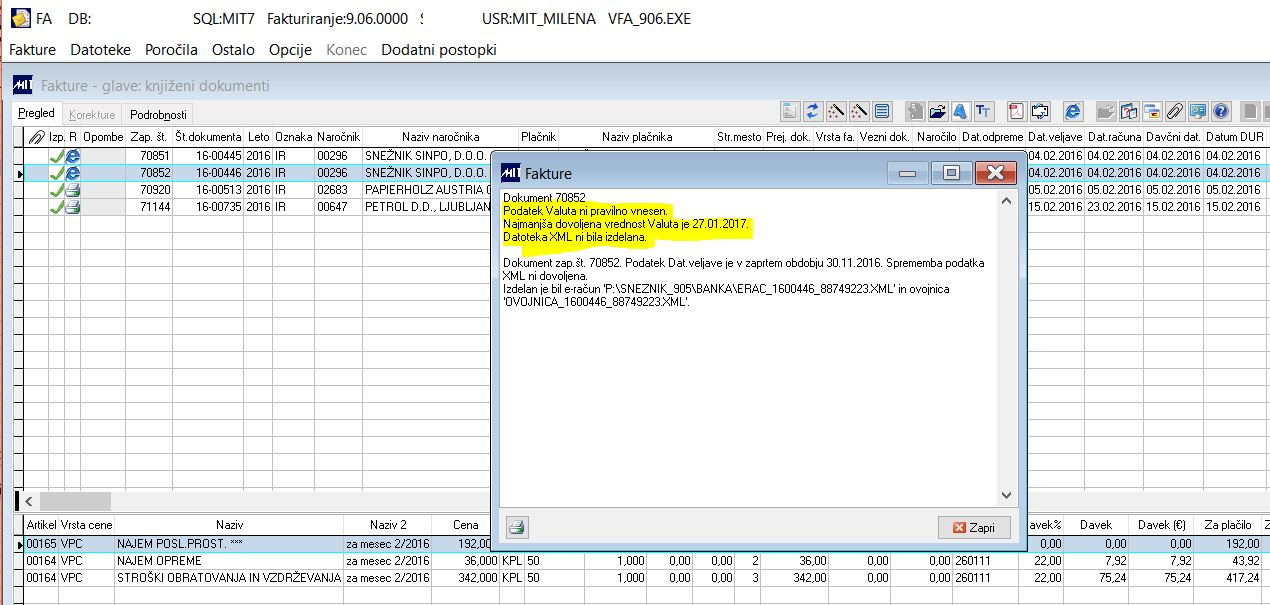Open the help question mark icon
This screenshot has height=605, width=1270.
click(x=1220, y=111)
